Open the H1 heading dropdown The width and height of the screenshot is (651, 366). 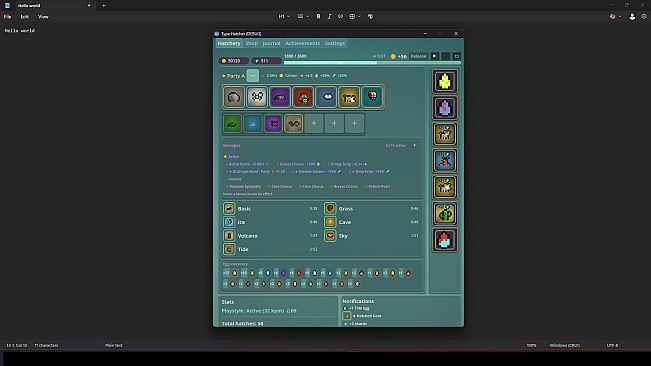284,17
